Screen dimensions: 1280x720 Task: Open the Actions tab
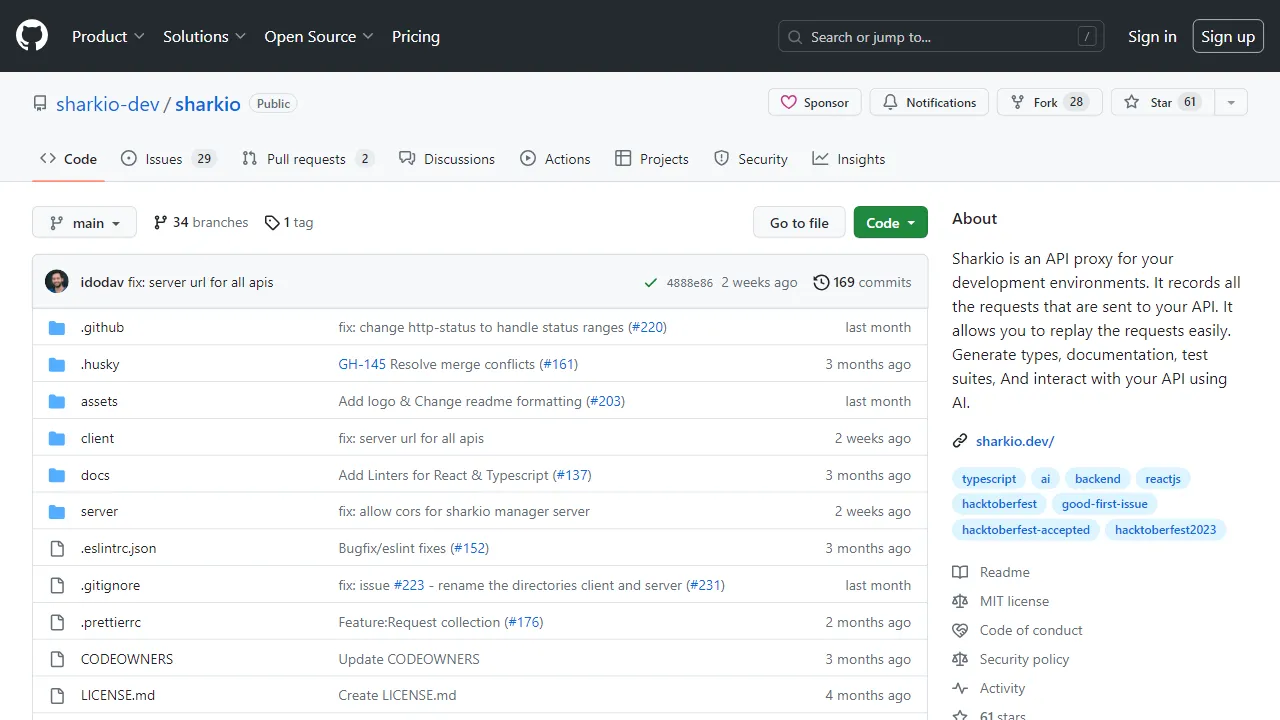click(x=555, y=159)
